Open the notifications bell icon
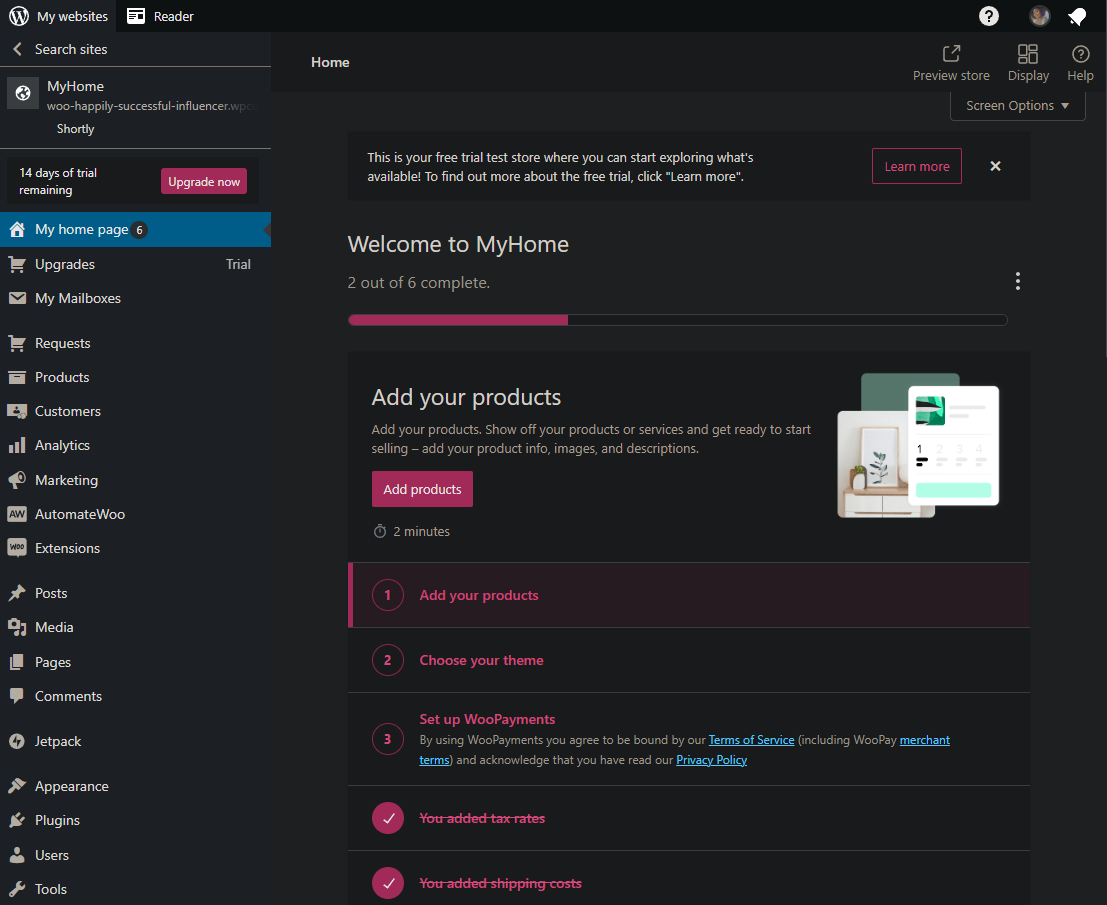The image size is (1107, 905). pyautogui.click(x=1077, y=16)
